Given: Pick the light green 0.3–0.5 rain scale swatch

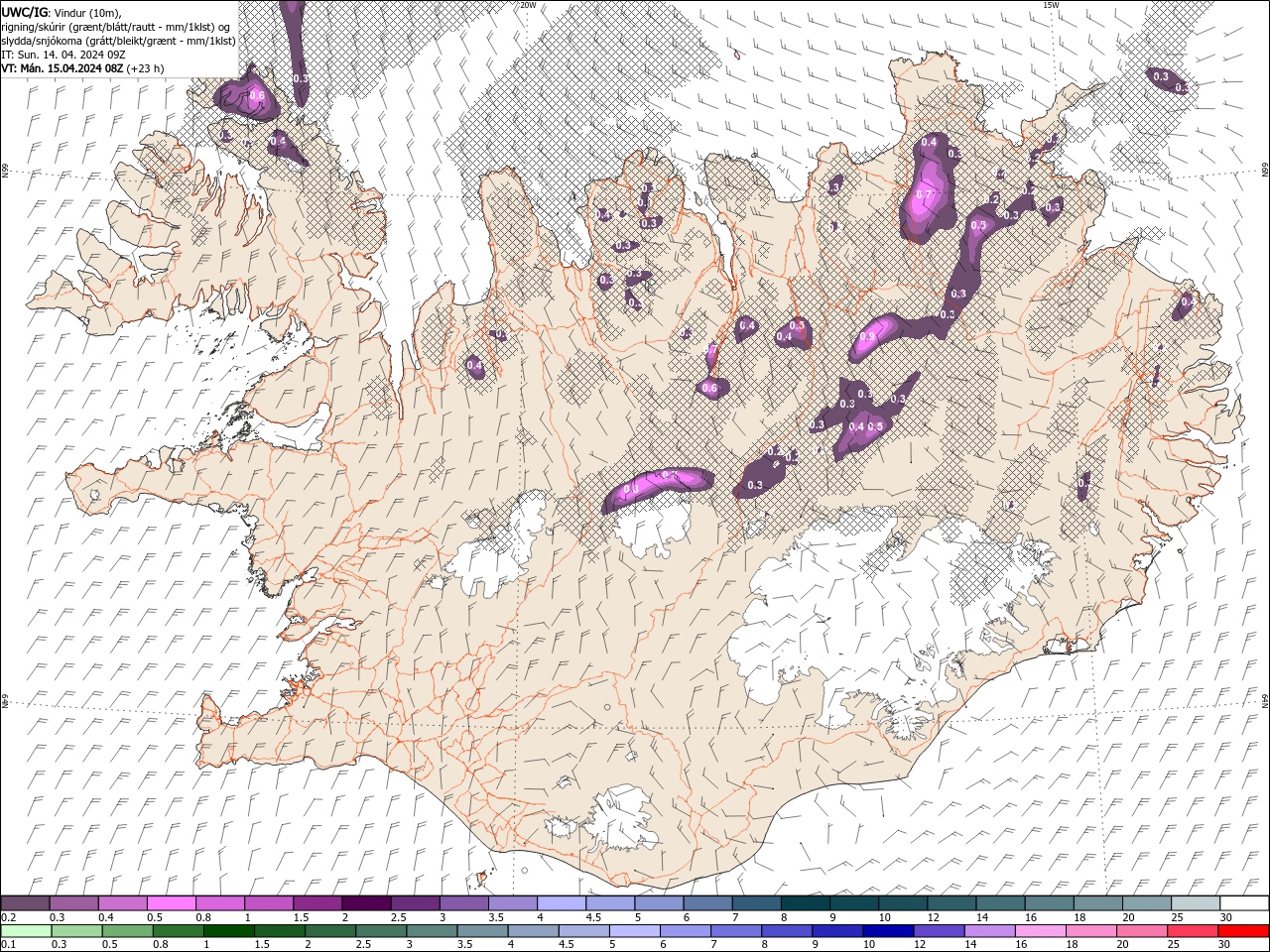Looking at the screenshot, I should click(x=76, y=931).
